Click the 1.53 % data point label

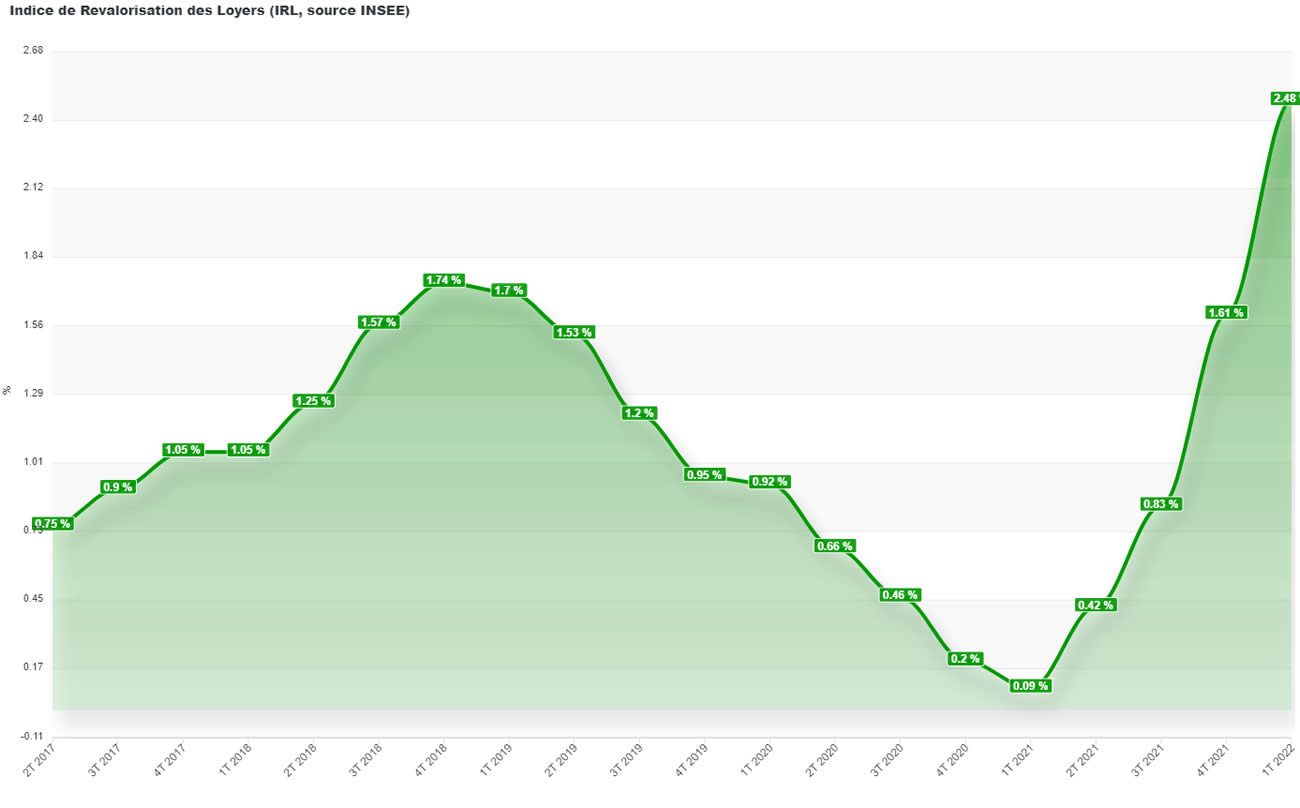tap(573, 332)
